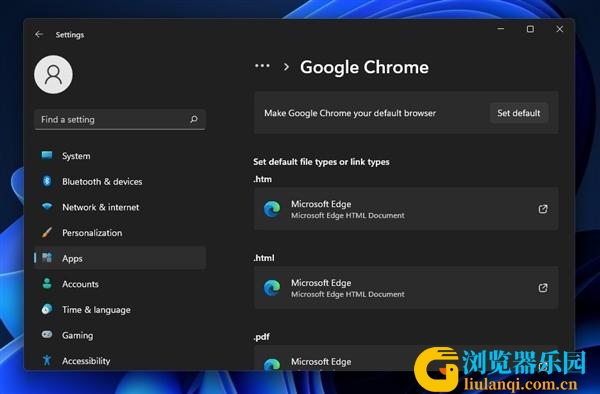Click the Time & language globe icon
The image size is (600, 394).
(47, 309)
